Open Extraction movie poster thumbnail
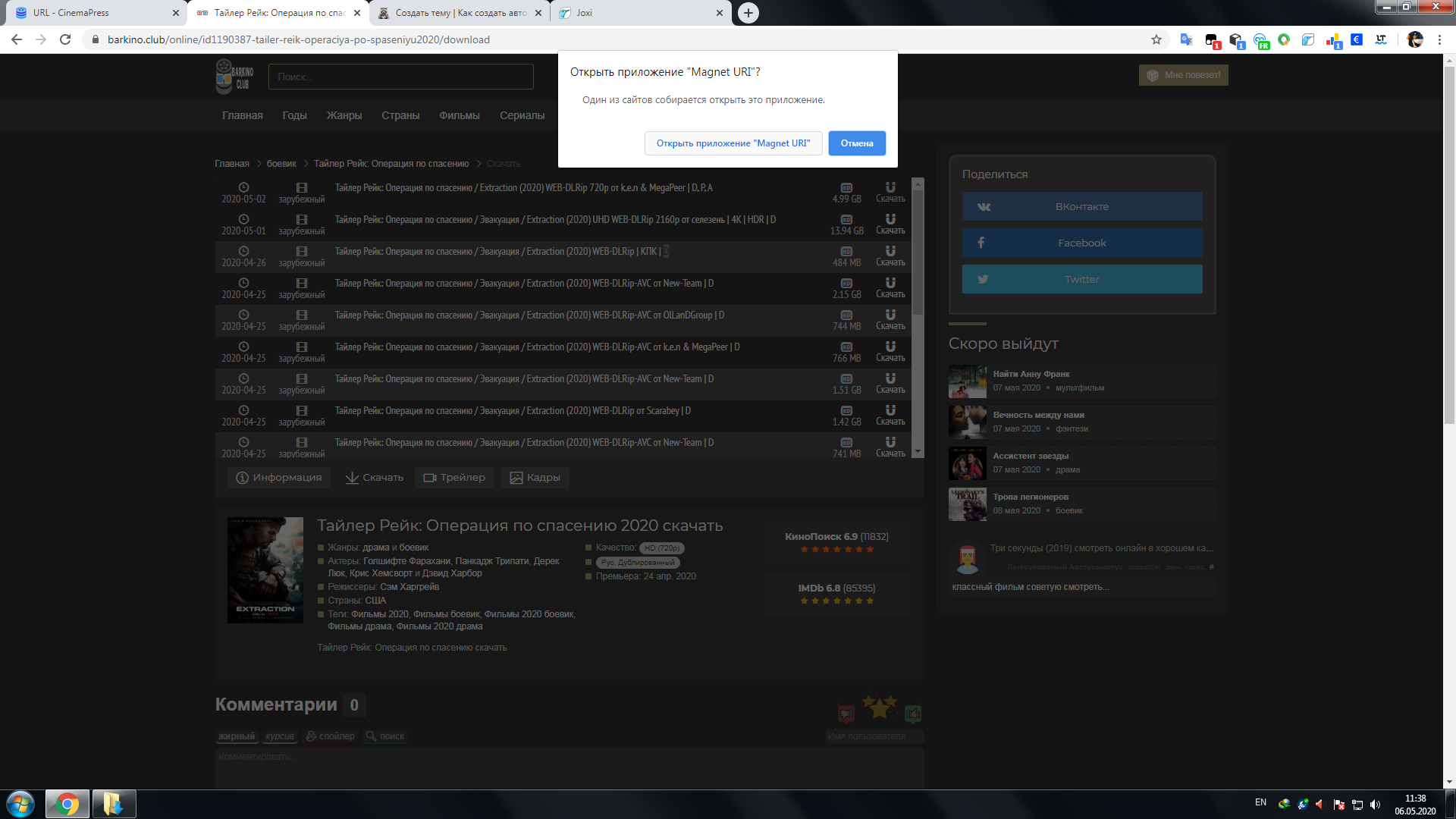 [x=265, y=570]
